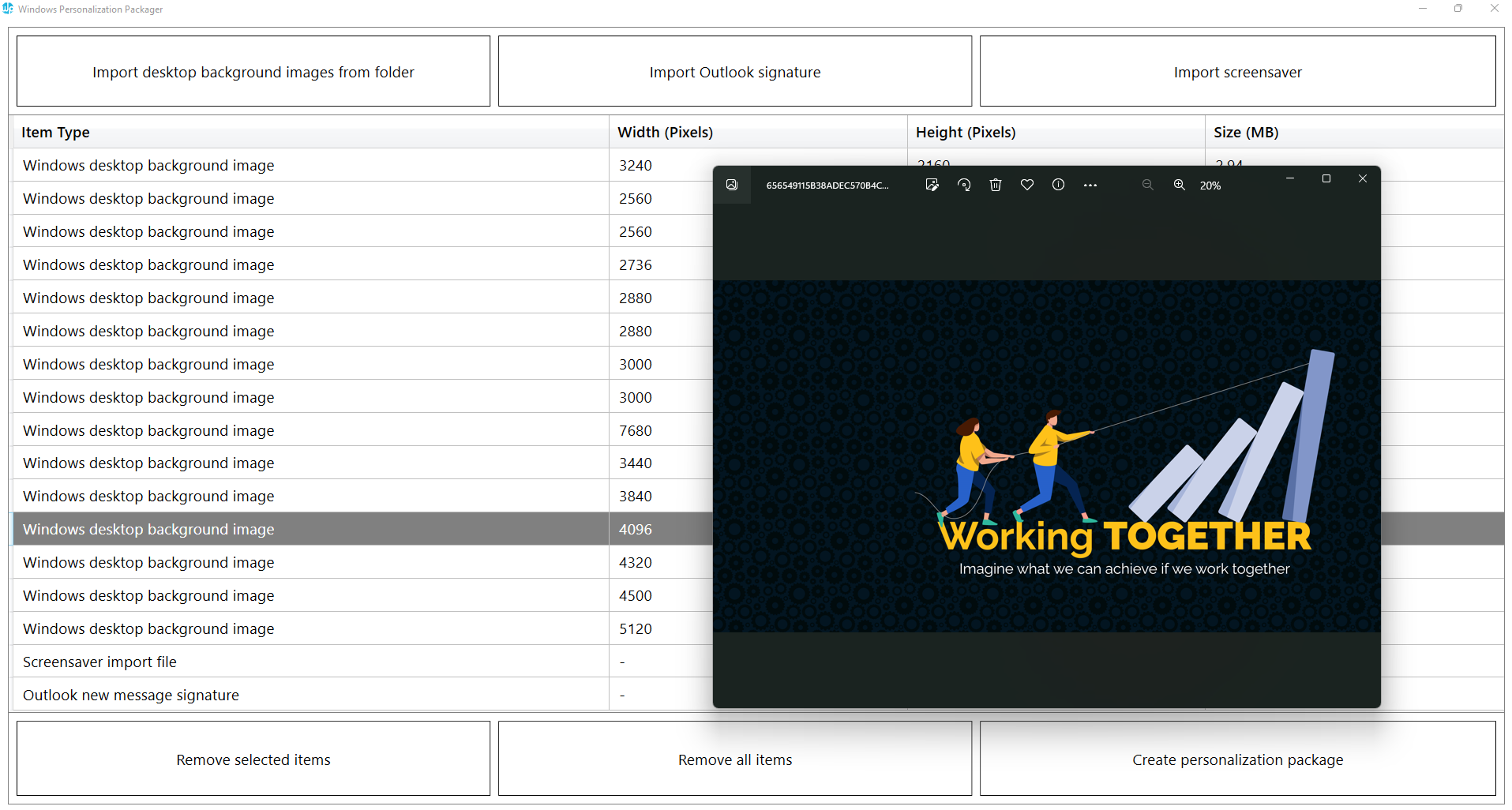This screenshot has height=810, width=1512.
Task: Click Remove all items button
Action: tap(735, 759)
